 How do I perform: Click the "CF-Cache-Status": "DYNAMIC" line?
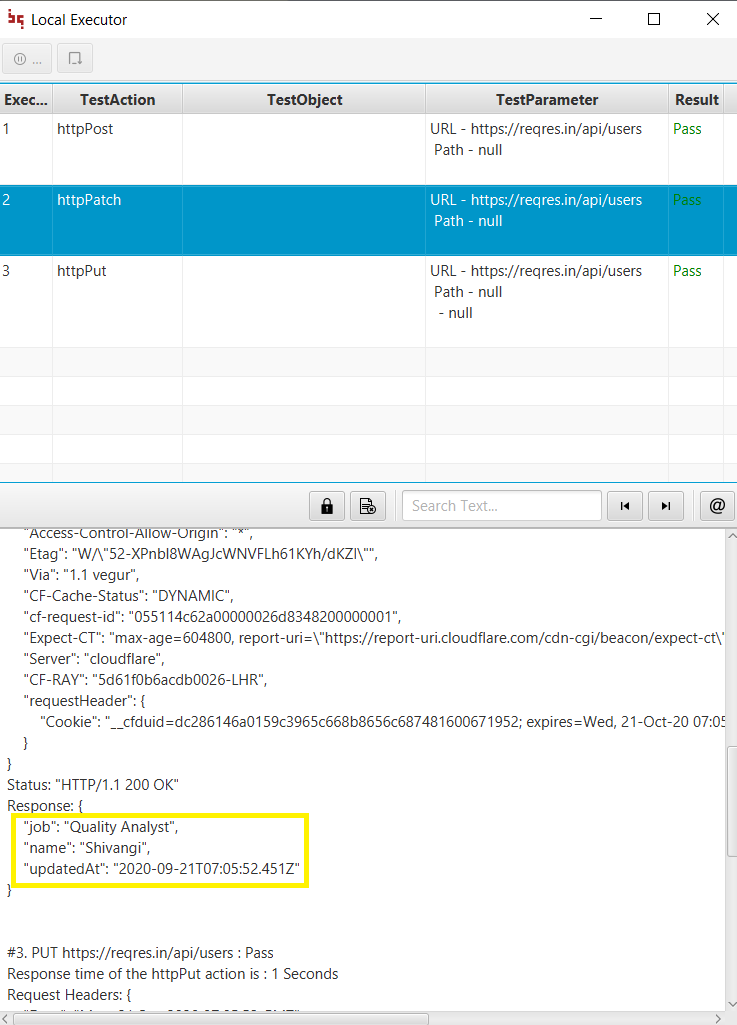point(128,596)
